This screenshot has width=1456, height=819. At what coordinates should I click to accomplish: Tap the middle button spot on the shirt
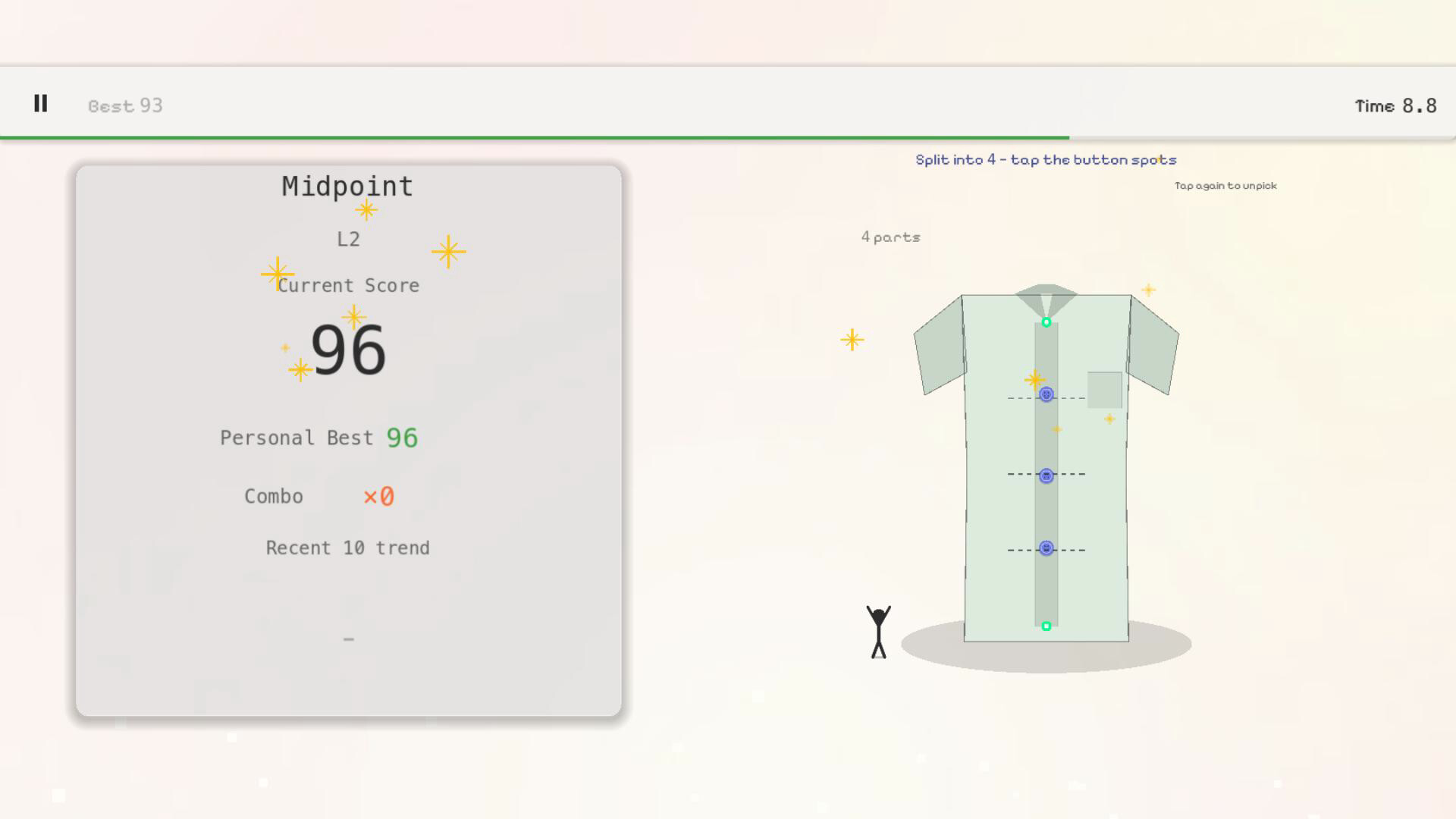(x=1046, y=475)
